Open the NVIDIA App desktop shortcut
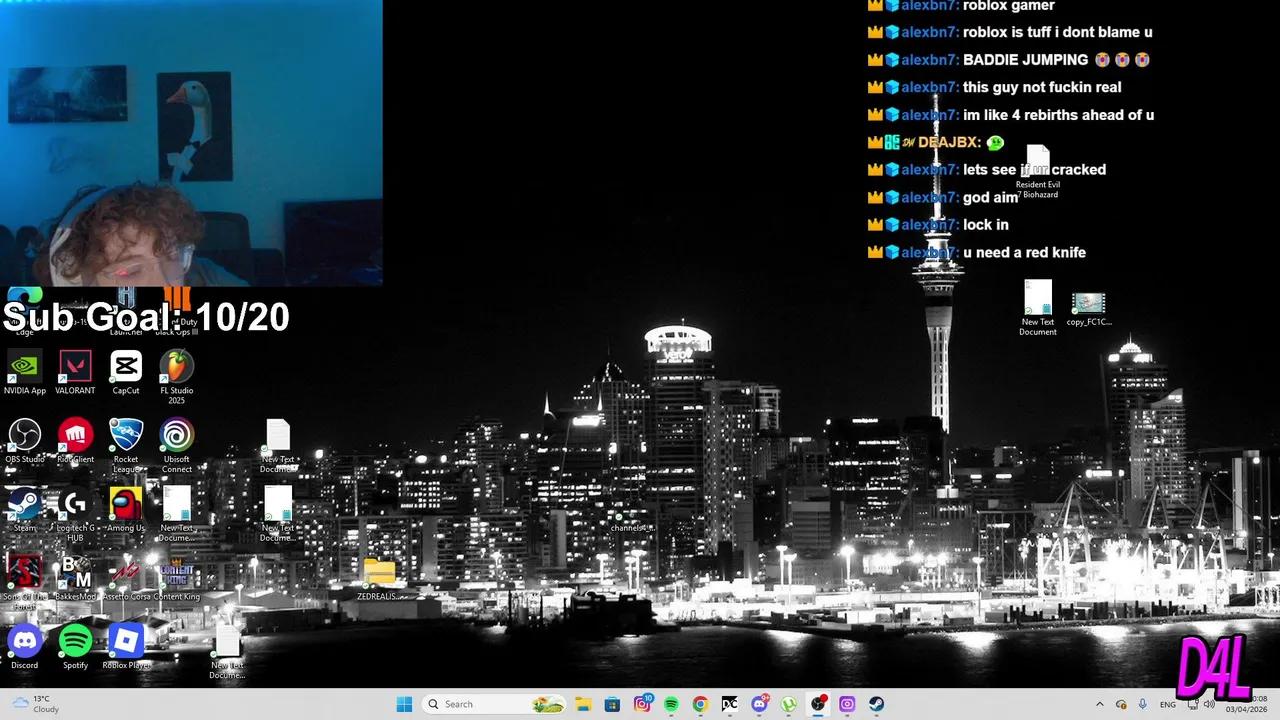 tap(24, 368)
